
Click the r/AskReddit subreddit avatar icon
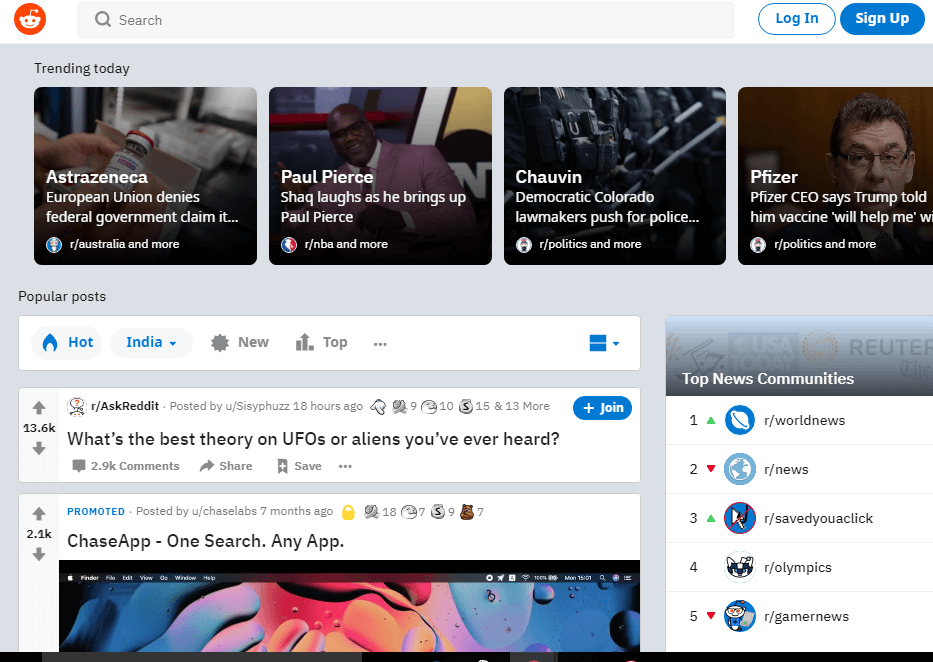(76, 407)
